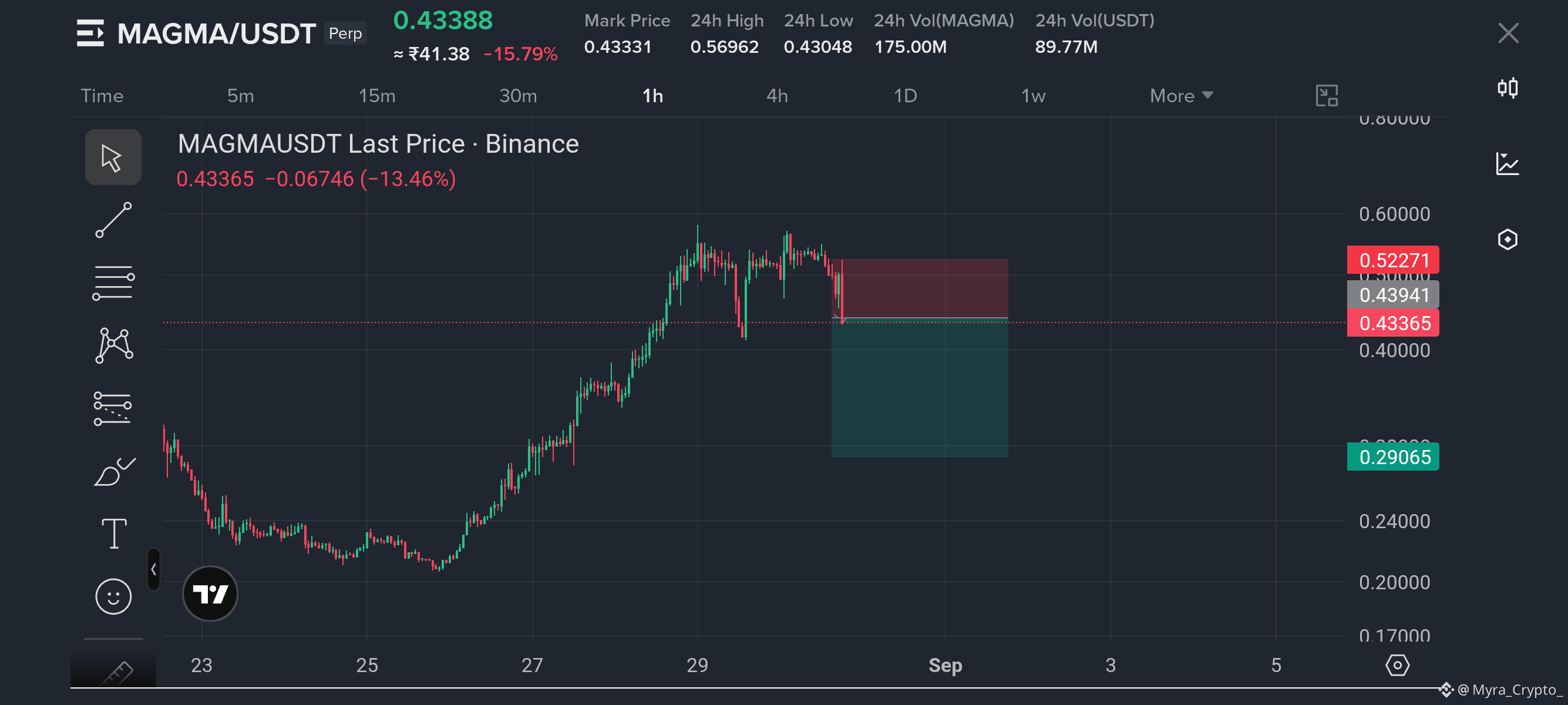Close the chart with X button
The height and width of the screenshot is (705, 1568).
pyautogui.click(x=1508, y=33)
